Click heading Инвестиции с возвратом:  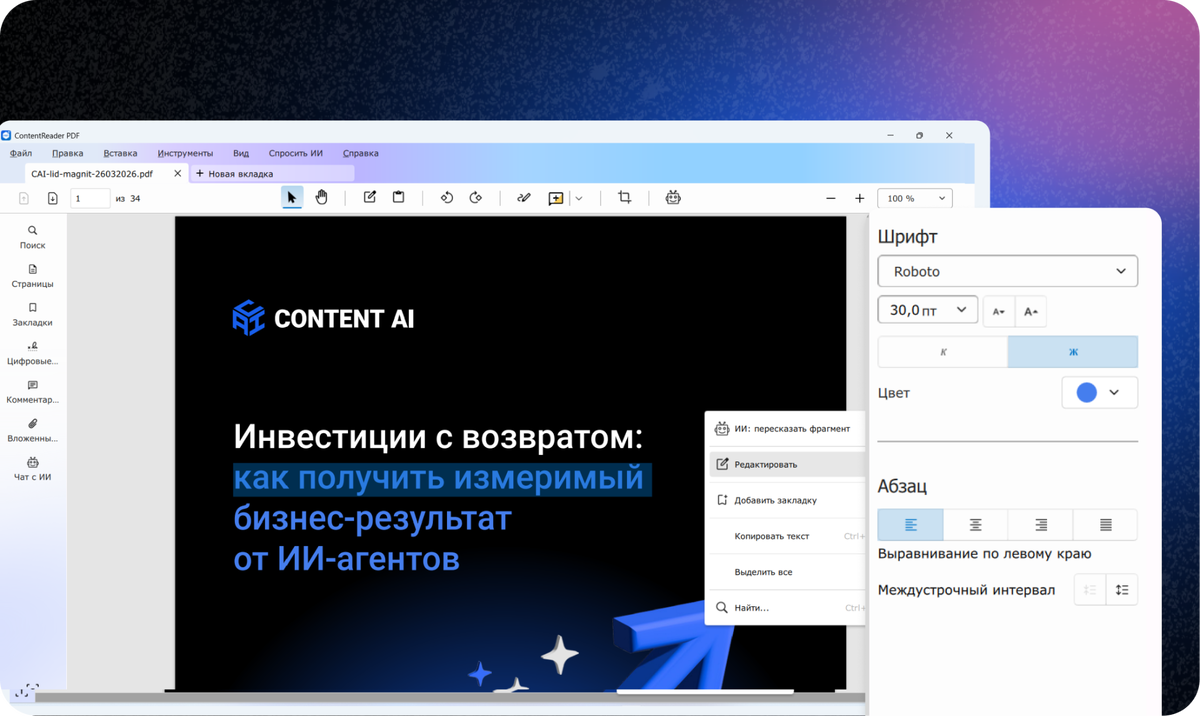pos(438,437)
